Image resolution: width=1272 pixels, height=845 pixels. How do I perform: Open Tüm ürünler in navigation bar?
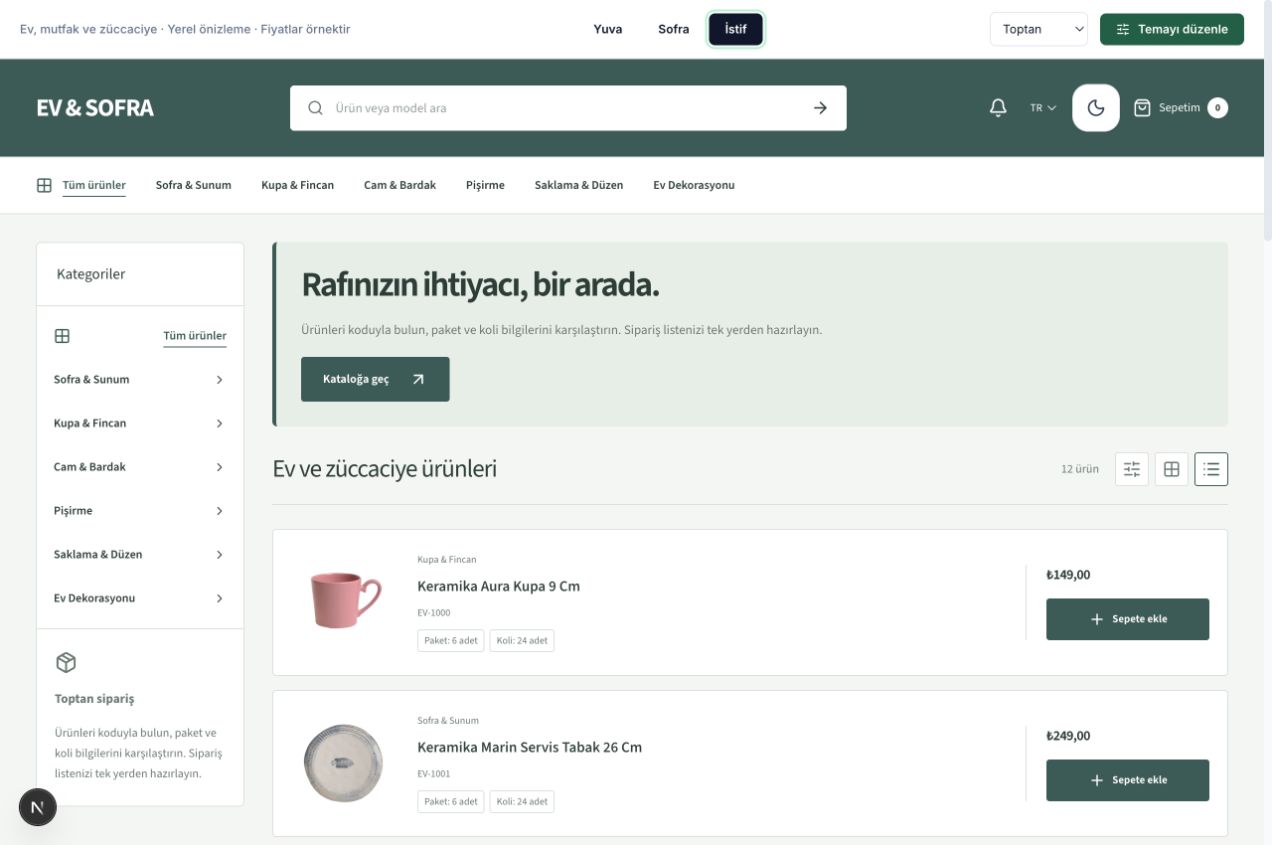(x=94, y=185)
